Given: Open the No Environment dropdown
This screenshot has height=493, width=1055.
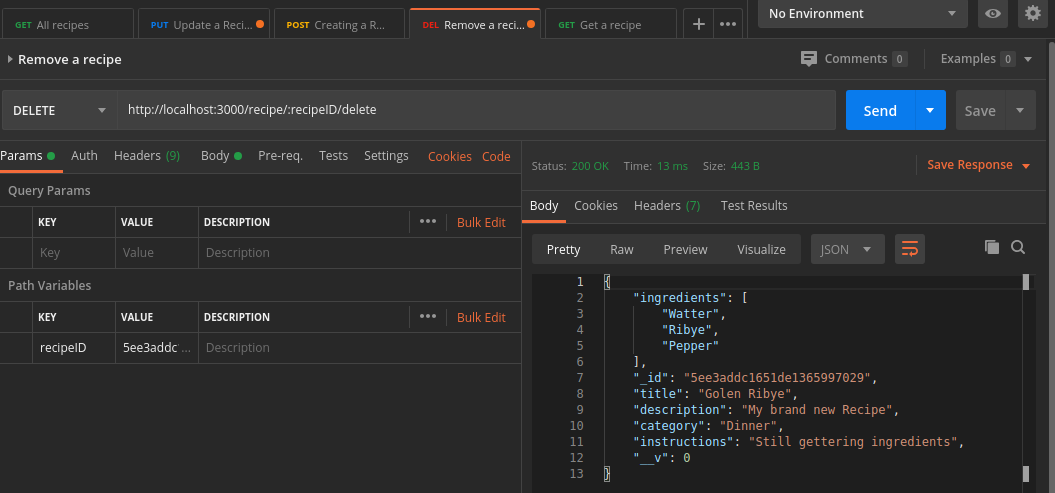Looking at the screenshot, I should (x=863, y=13).
